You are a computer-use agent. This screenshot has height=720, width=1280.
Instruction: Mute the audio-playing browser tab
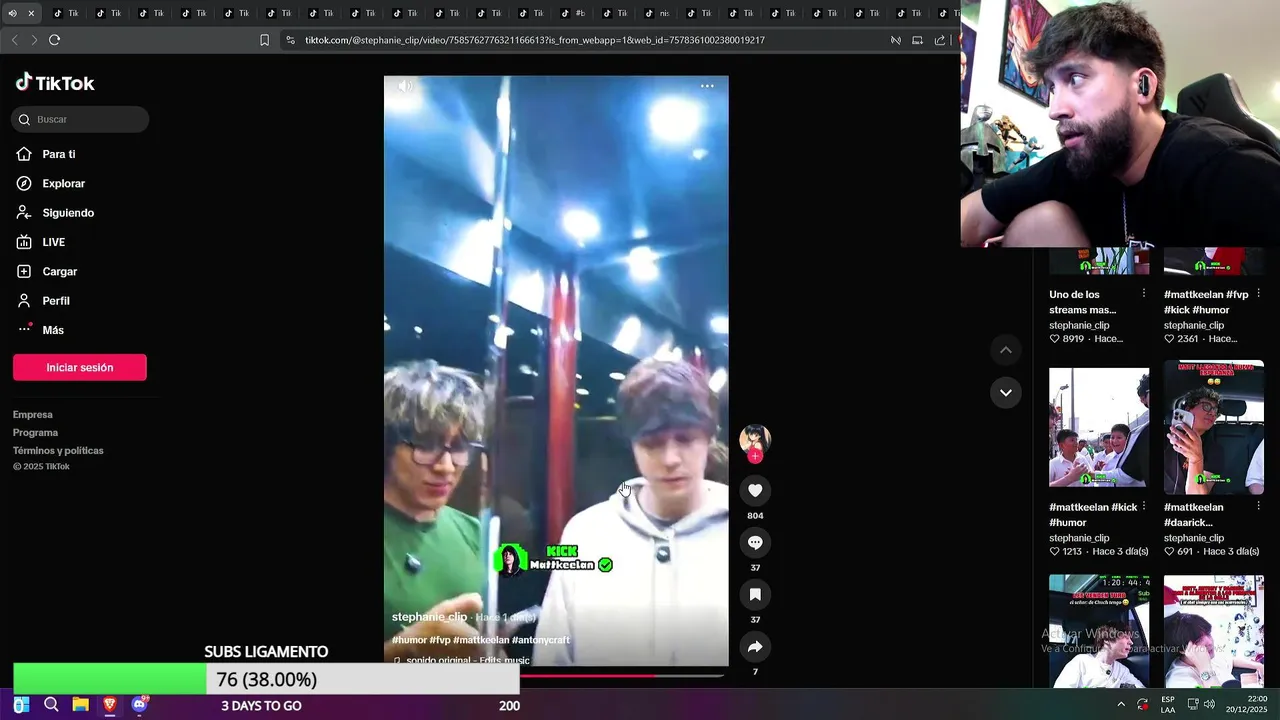pos(12,13)
